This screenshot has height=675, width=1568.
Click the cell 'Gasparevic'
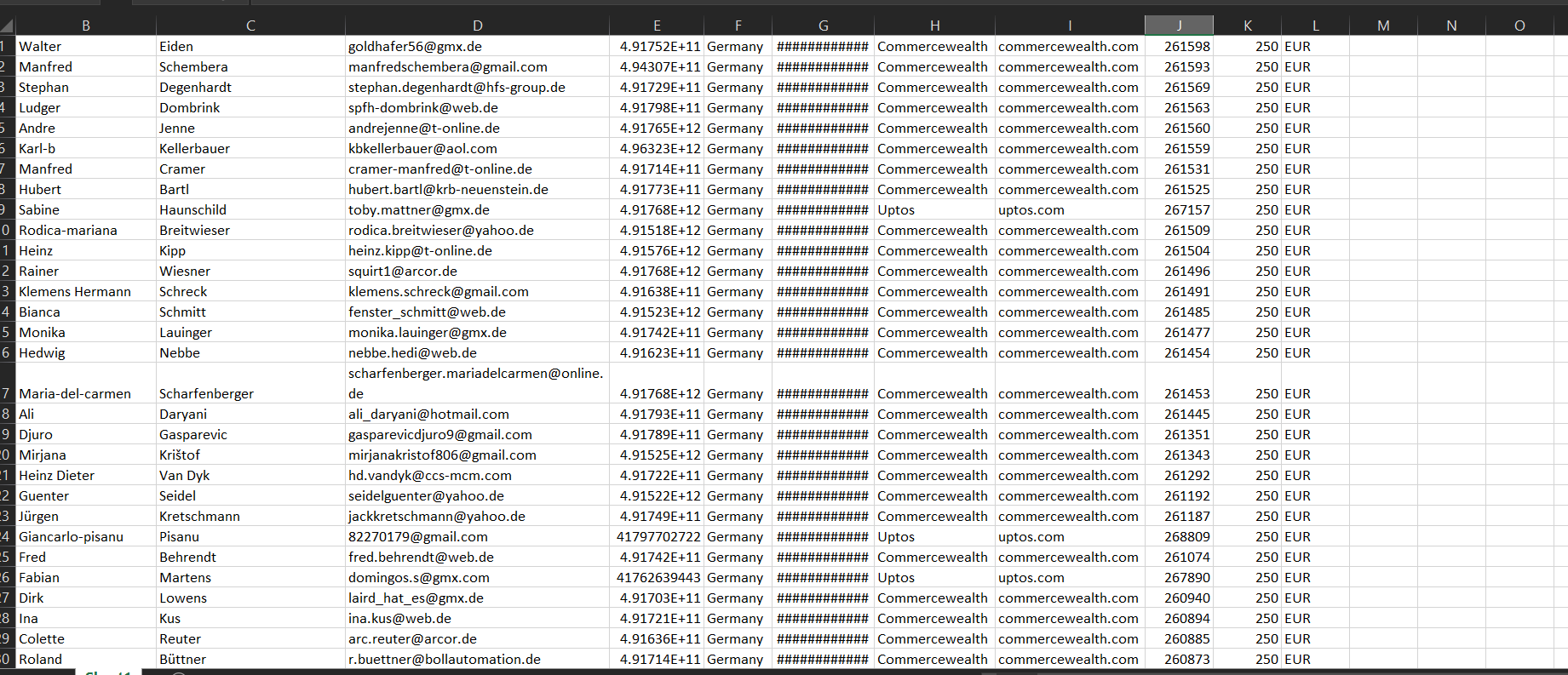click(x=250, y=434)
